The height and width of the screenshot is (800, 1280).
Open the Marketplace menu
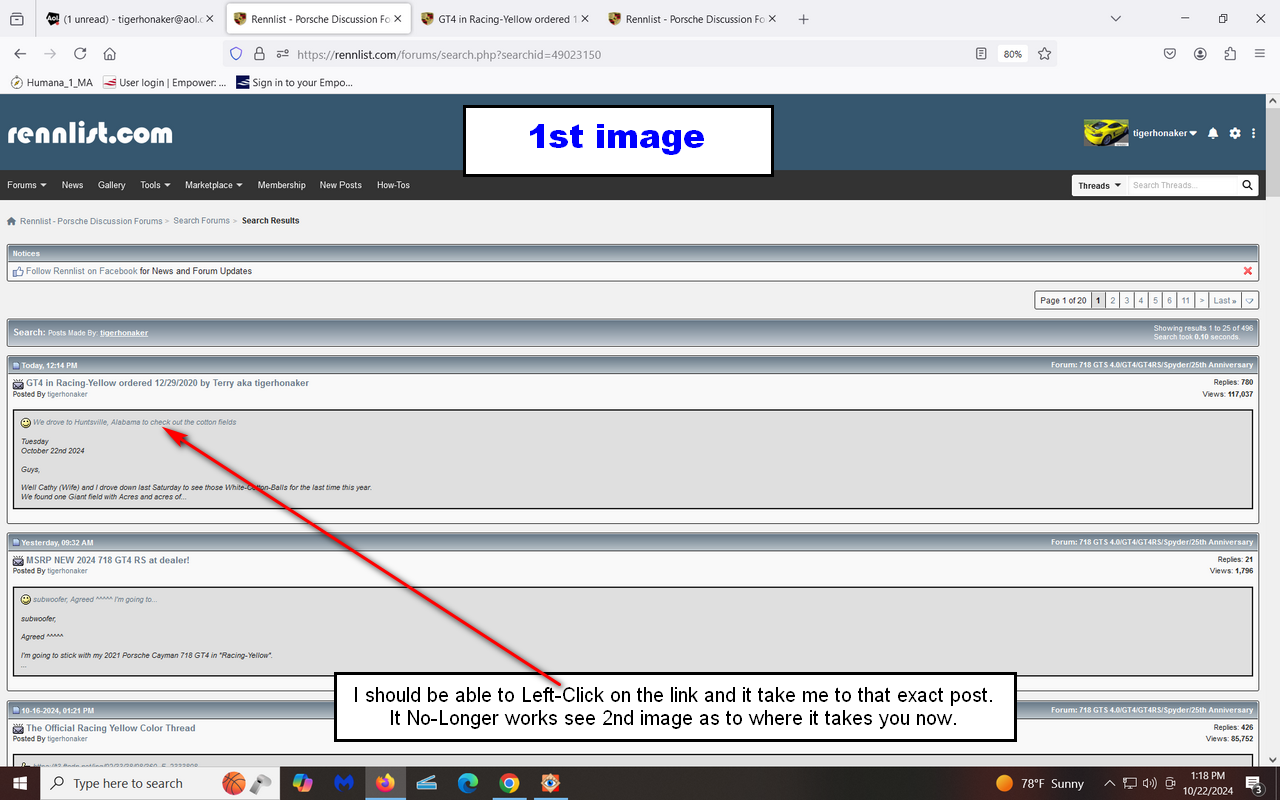(214, 185)
